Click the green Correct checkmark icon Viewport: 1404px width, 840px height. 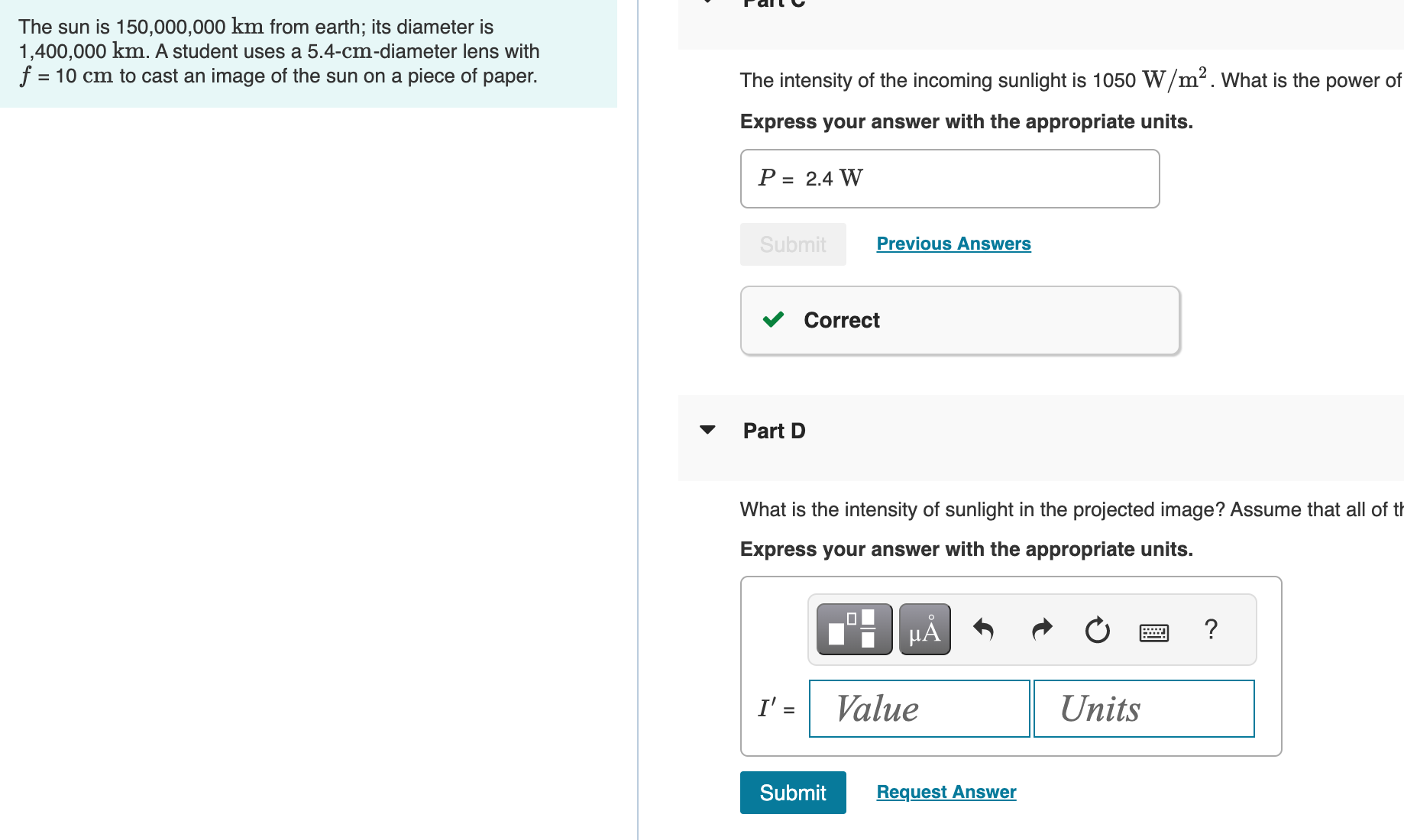773,320
